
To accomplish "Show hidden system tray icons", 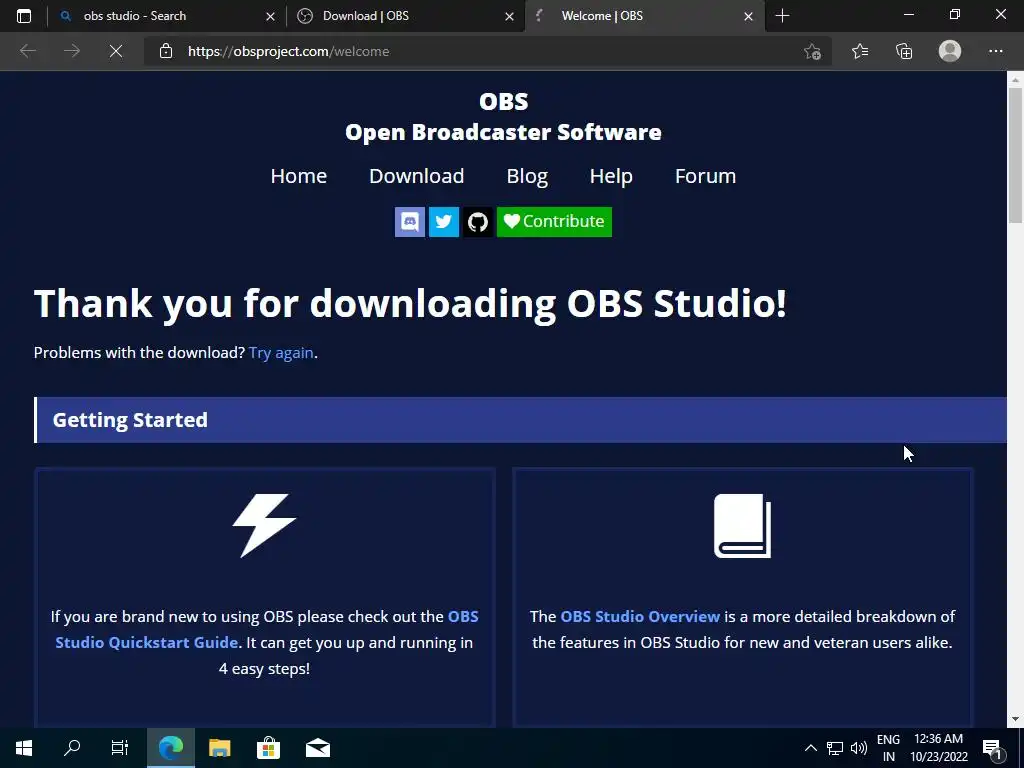I will [810, 748].
